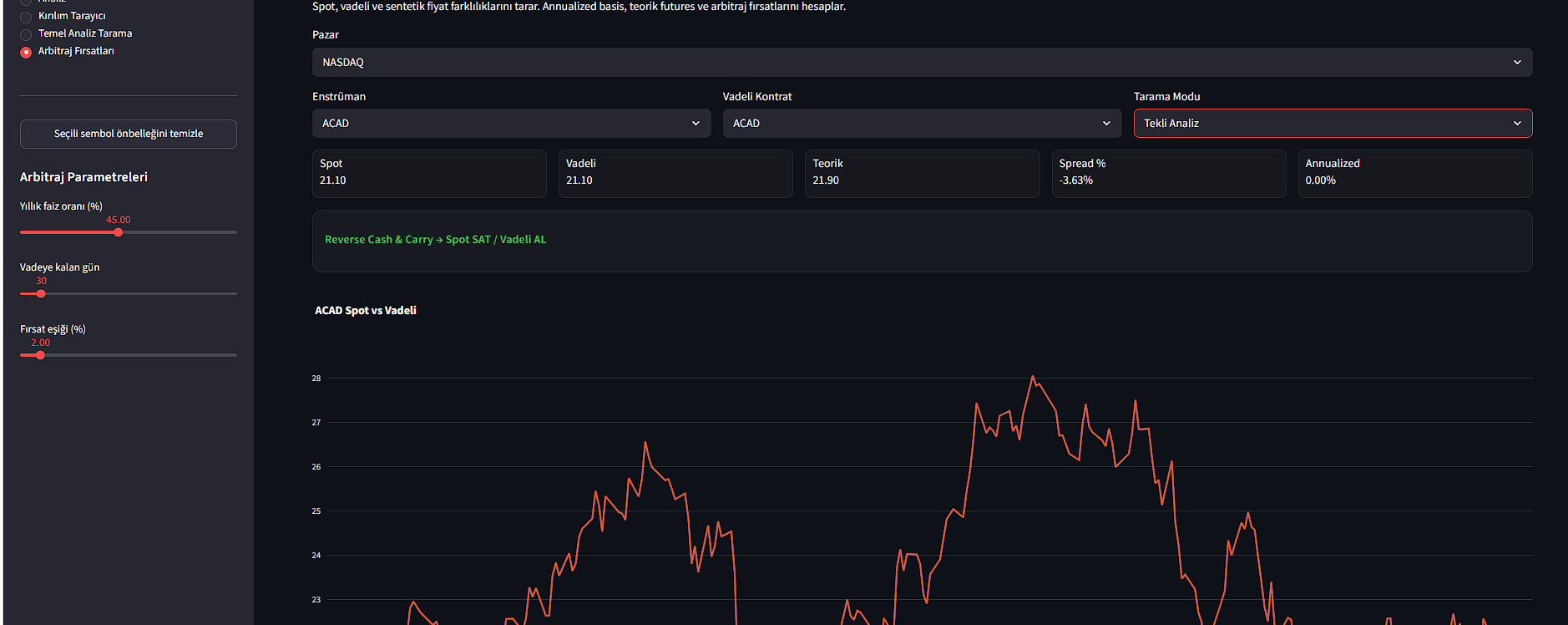Click the 2.00 threshold value label
The image size is (1568, 625).
[x=40, y=343]
